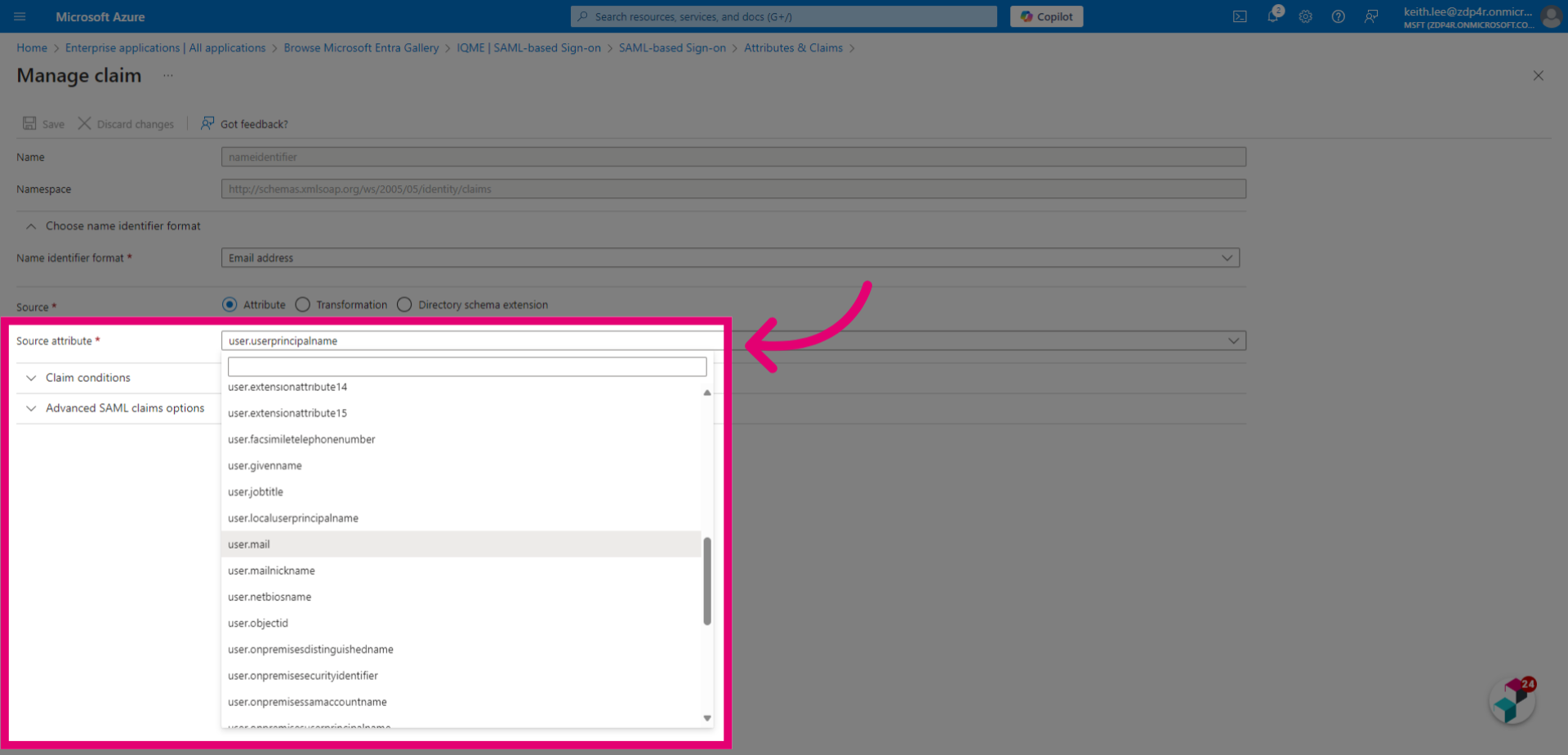Click Microsoft Azure portal title
1568x755 pixels.
(100, 16)
